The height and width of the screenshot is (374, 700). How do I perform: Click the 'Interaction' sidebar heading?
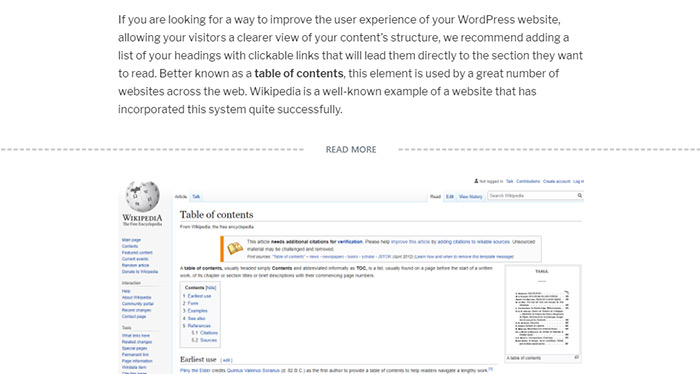131,283
